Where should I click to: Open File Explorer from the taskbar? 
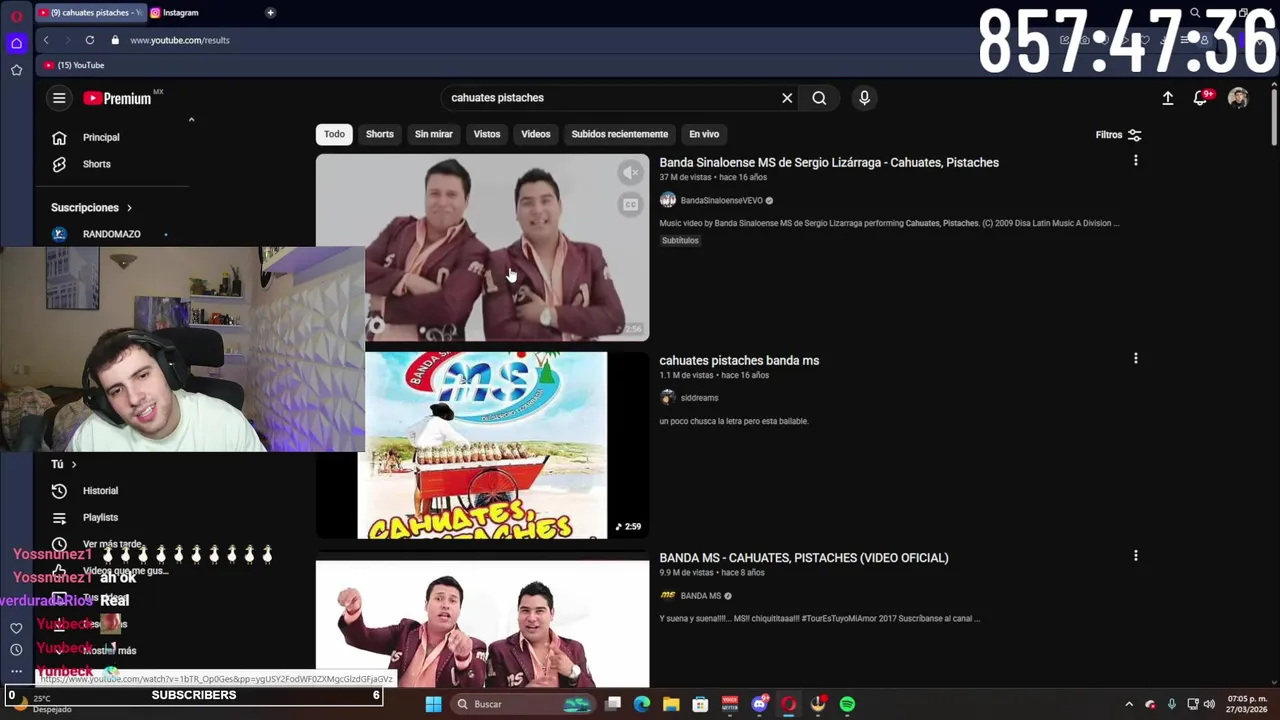pyautogui.click(x=671, y=704)
